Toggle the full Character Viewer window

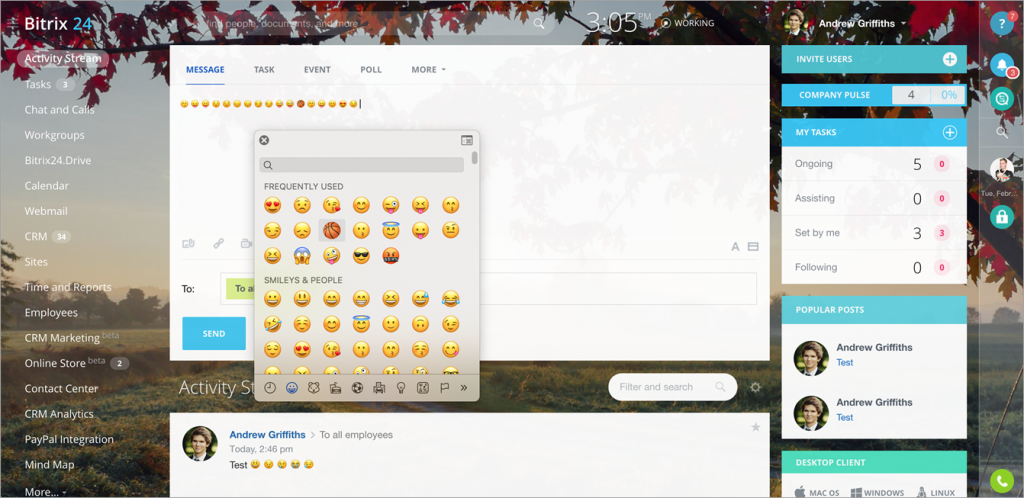click(x=466, y=140)
